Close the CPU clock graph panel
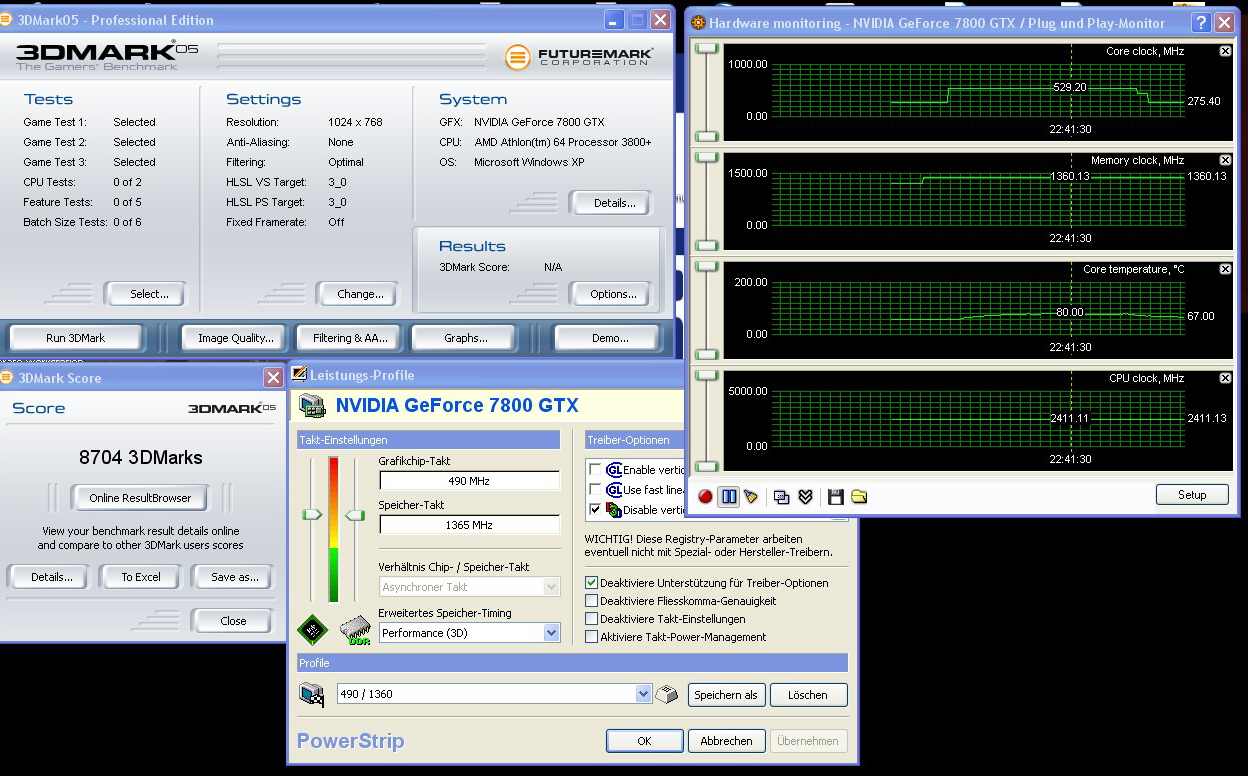This screenshot has width=1248, height=776. click(x=1225, y=378)
